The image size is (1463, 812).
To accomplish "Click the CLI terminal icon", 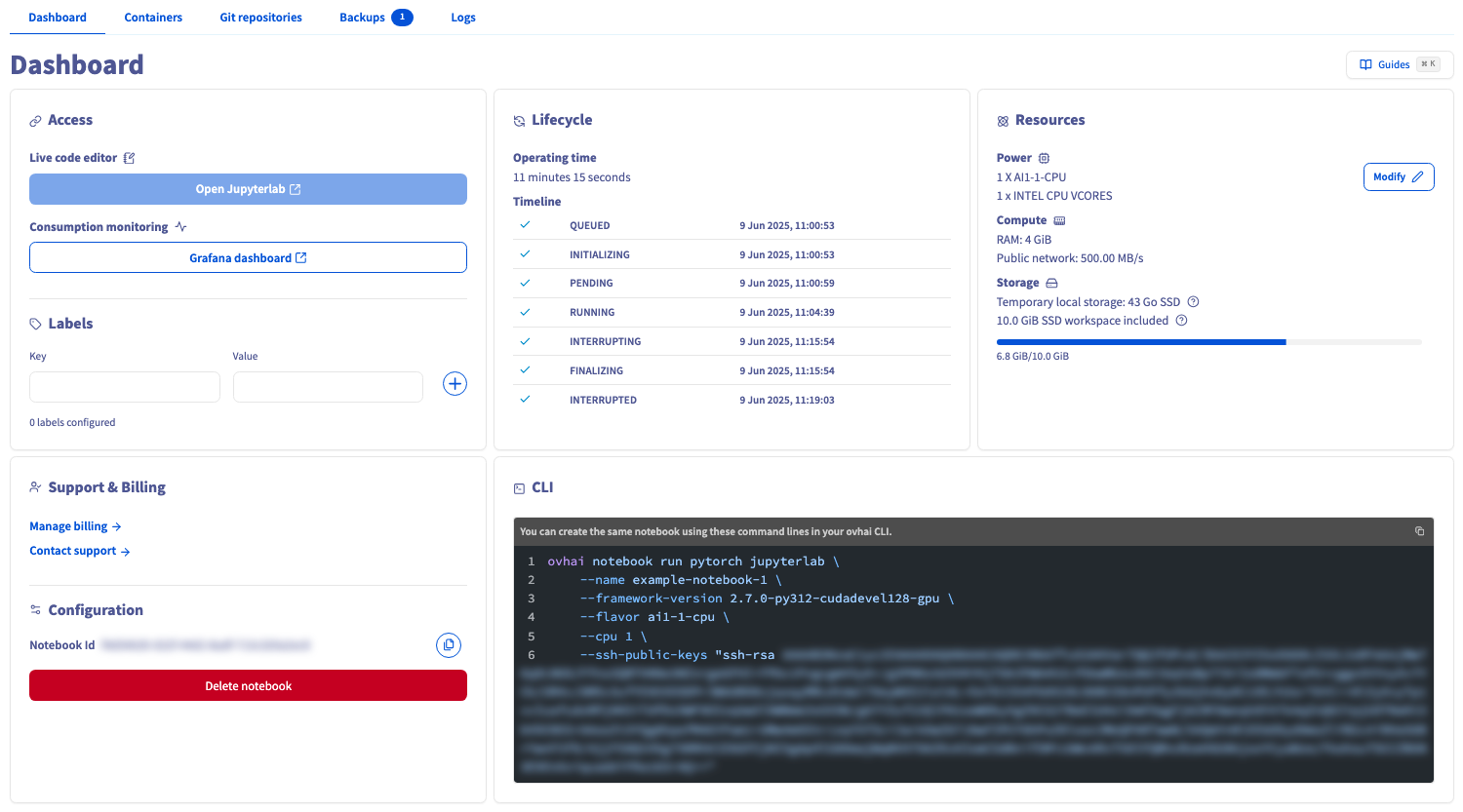I will (519, 488).
